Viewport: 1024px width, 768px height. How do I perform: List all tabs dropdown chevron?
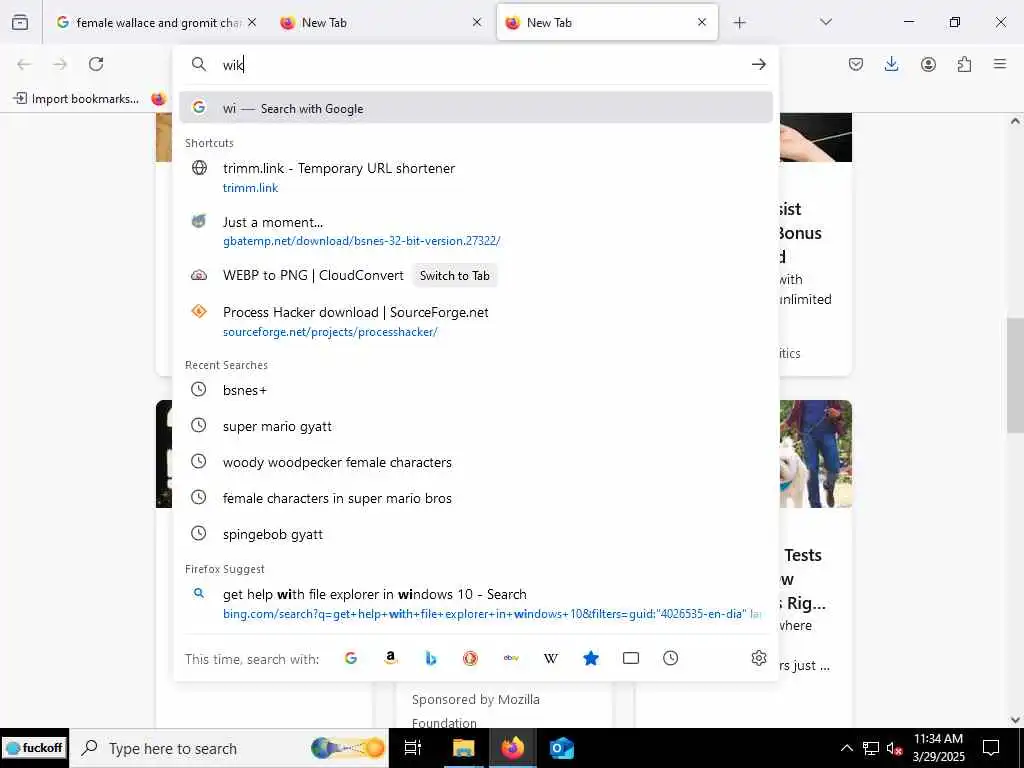click(x=825, y=22)
